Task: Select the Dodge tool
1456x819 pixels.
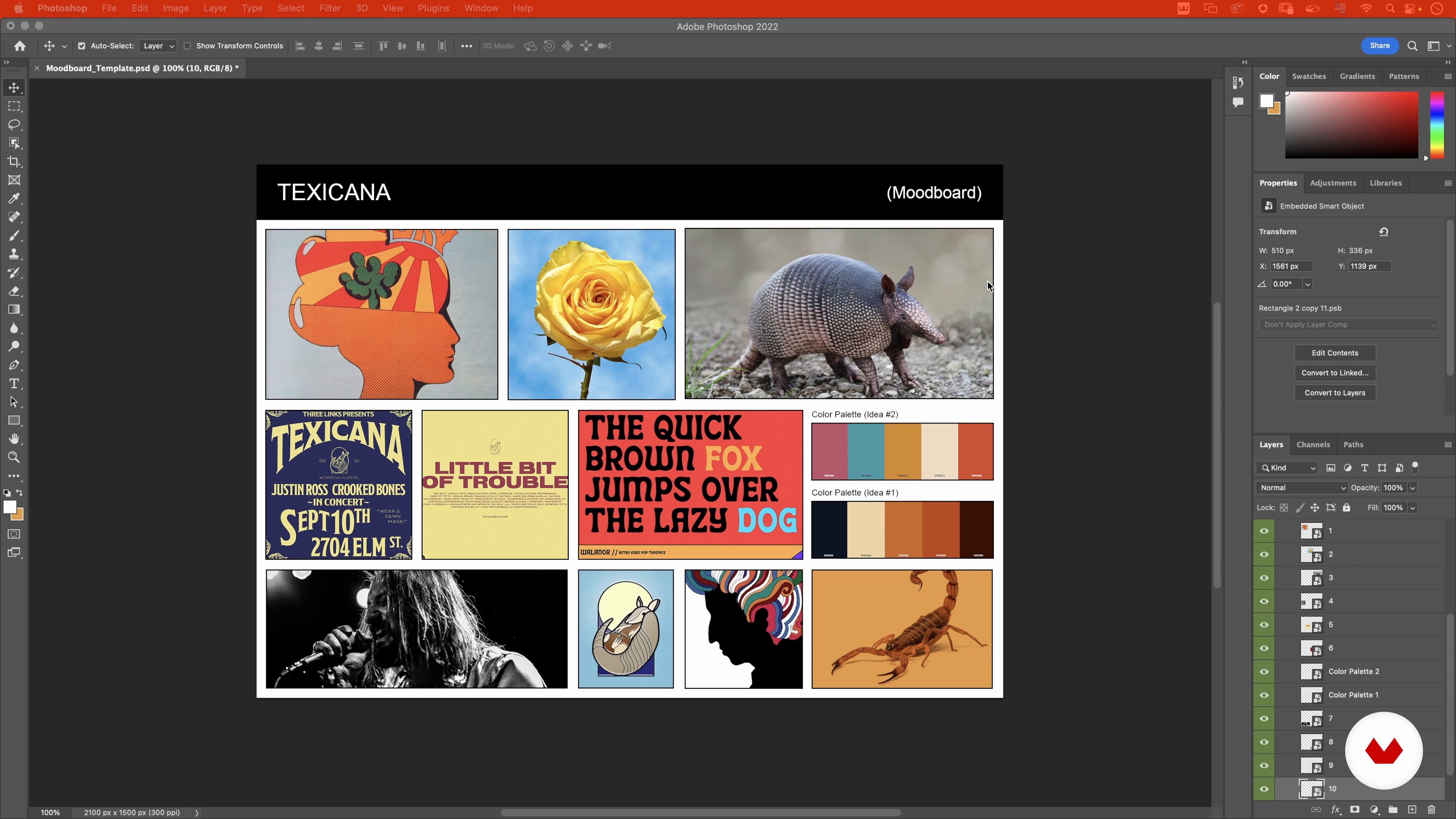Action: pos(14,347)
